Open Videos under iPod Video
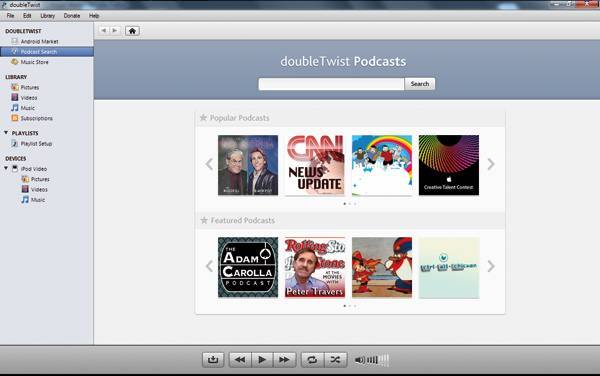600x376 pixels. pyautogui.click(x=39, y=189)
